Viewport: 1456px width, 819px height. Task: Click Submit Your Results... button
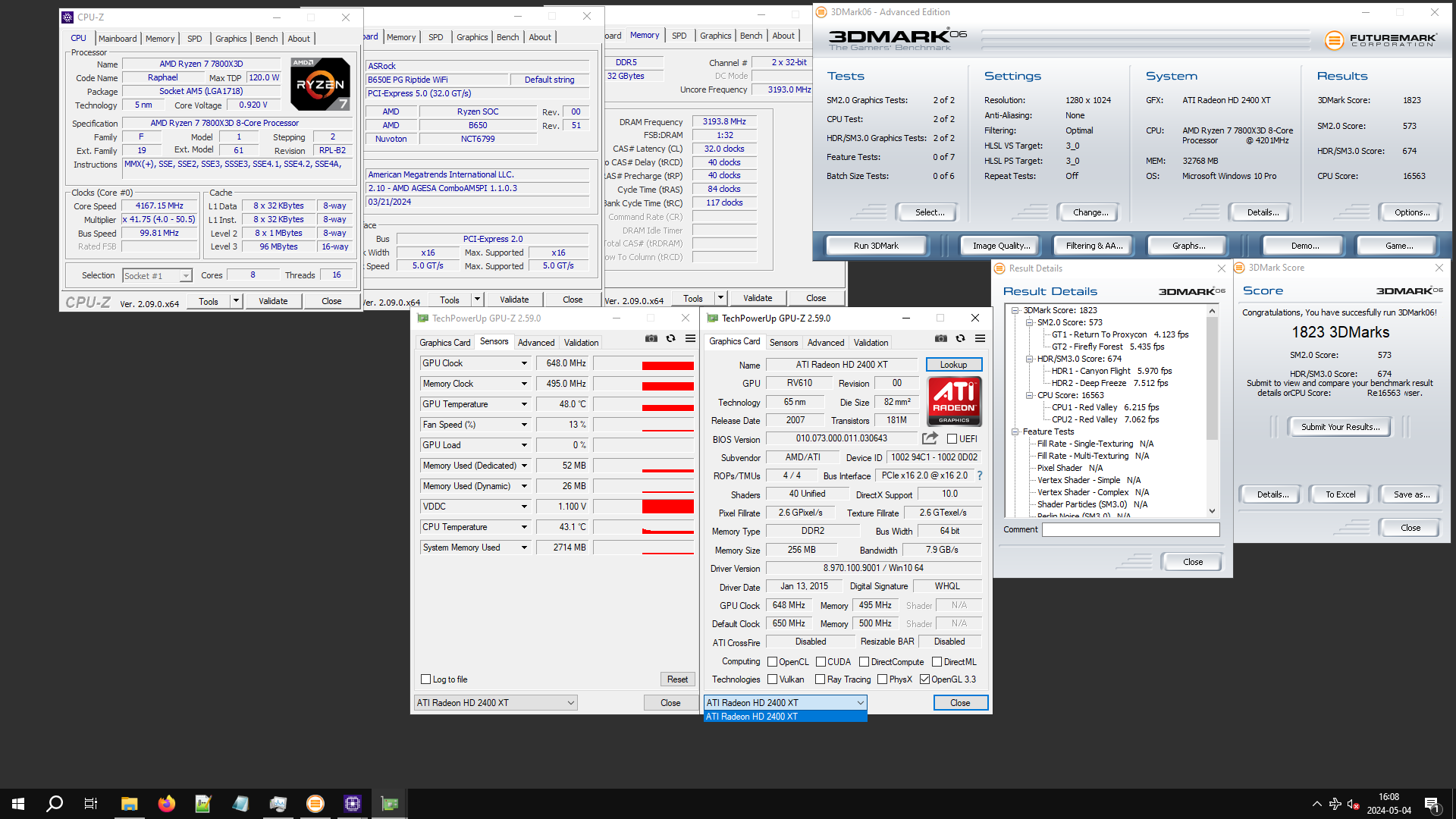coord(1341,427)
